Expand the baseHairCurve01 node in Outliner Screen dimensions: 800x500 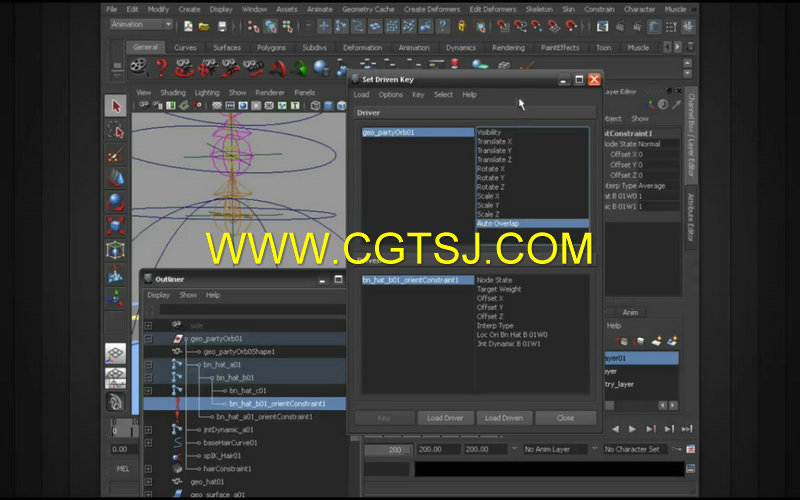148,442
